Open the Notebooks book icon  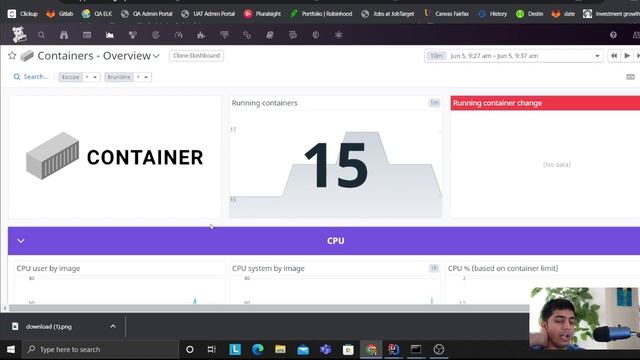[270, 35]
